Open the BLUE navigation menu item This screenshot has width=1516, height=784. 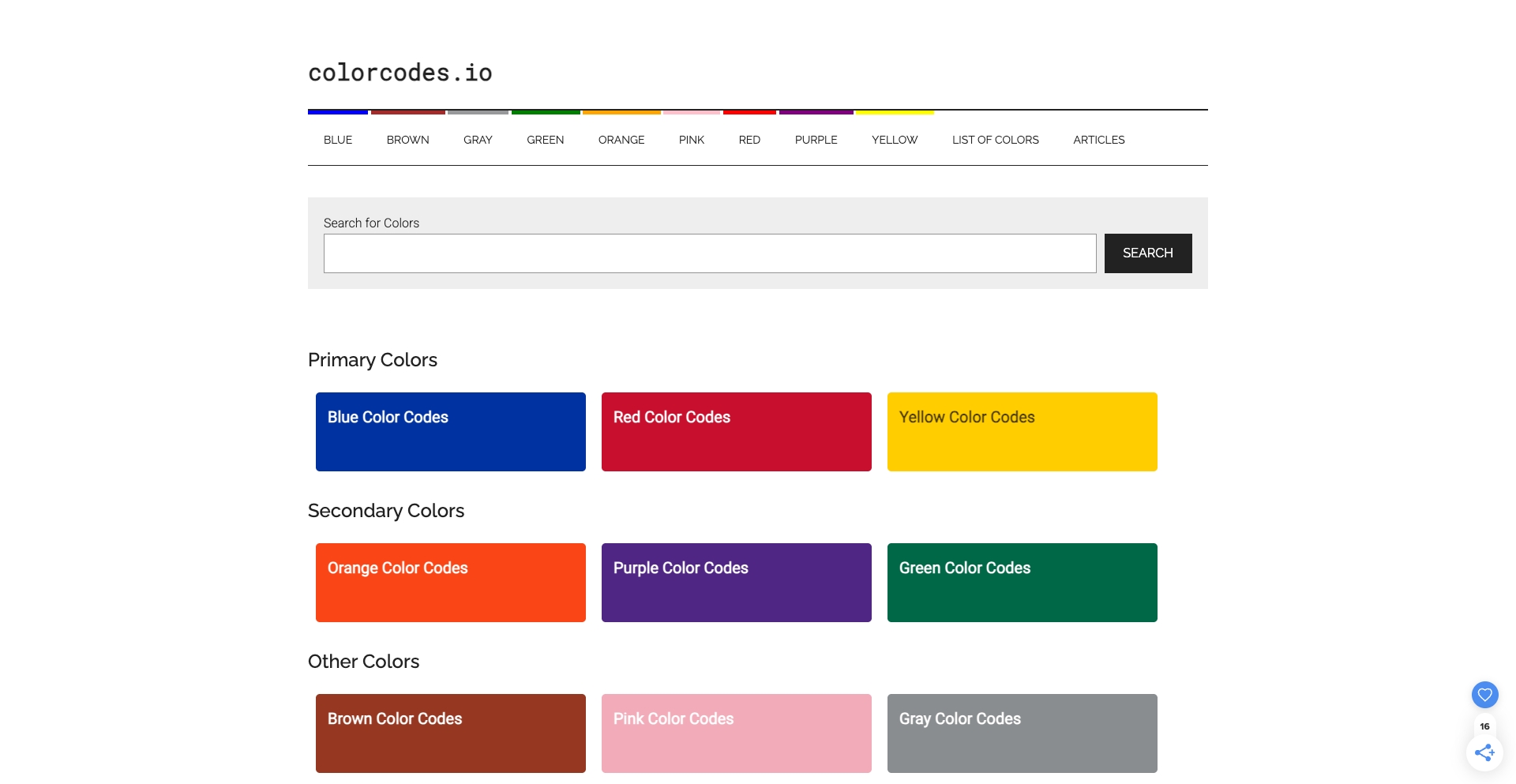pyautogui.click(x=337, y=140)
